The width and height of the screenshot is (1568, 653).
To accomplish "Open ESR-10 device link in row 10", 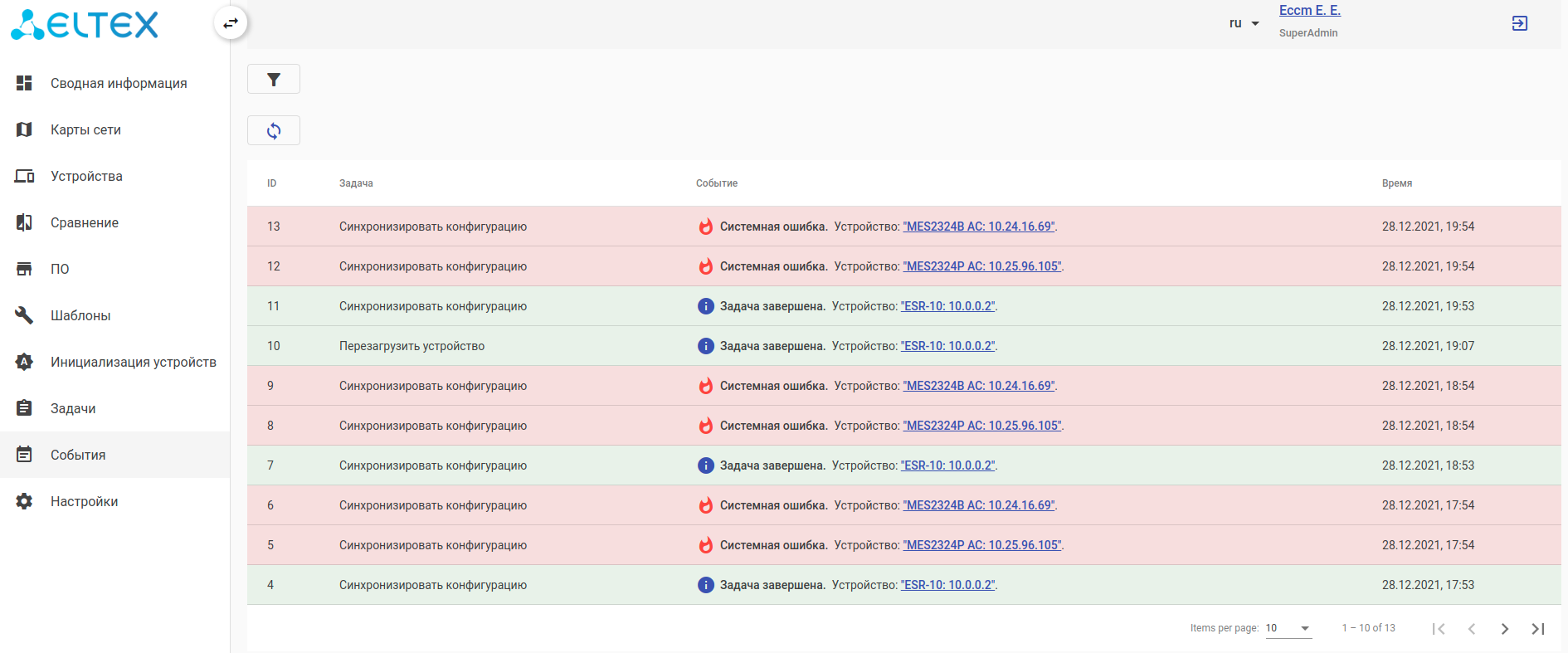I will pos(948,346).
